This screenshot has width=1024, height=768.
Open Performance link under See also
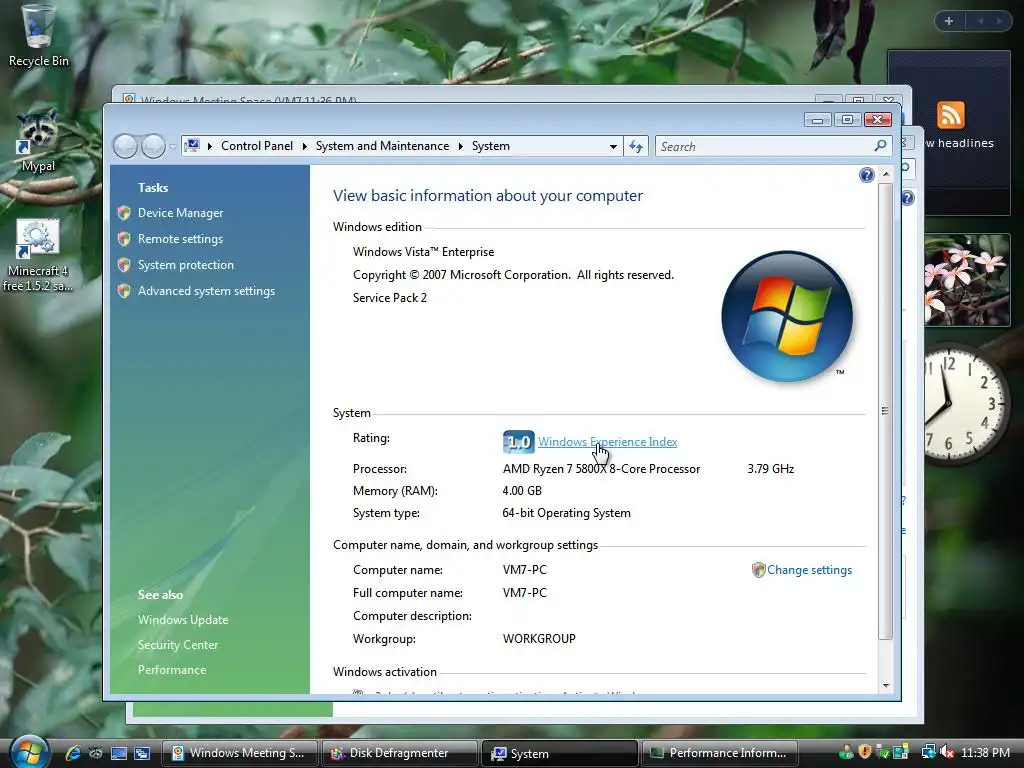coord(172,670)
